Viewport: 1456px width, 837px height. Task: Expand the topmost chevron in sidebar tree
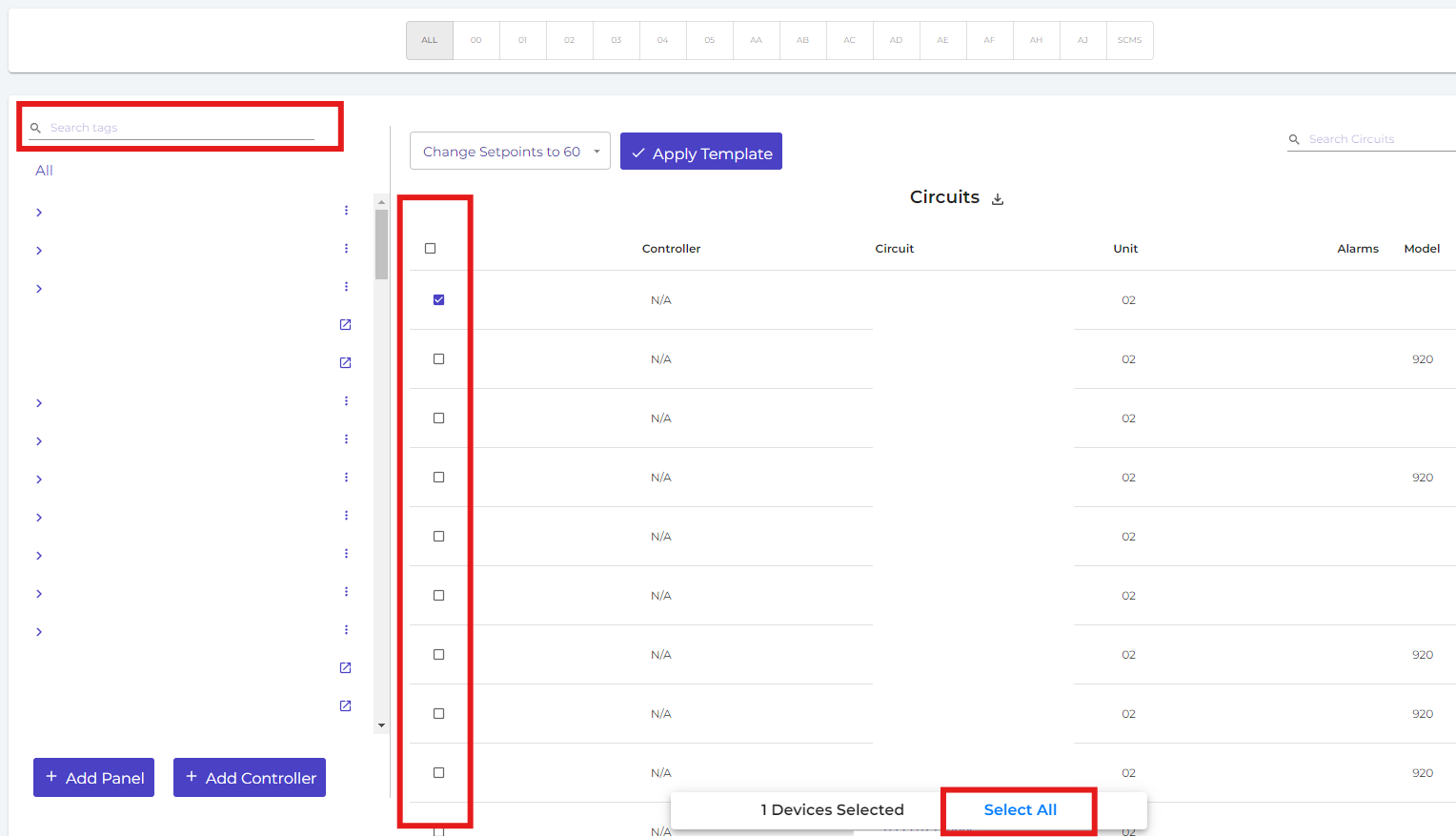(39, 213)
